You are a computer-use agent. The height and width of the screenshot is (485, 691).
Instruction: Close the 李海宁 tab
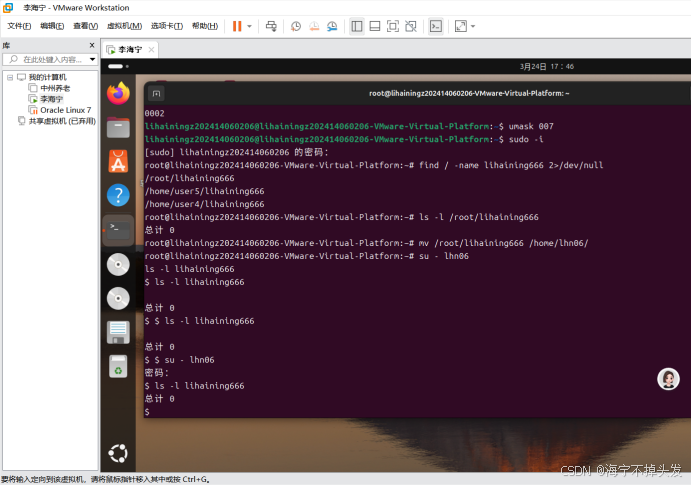click(x=151, y=50)
